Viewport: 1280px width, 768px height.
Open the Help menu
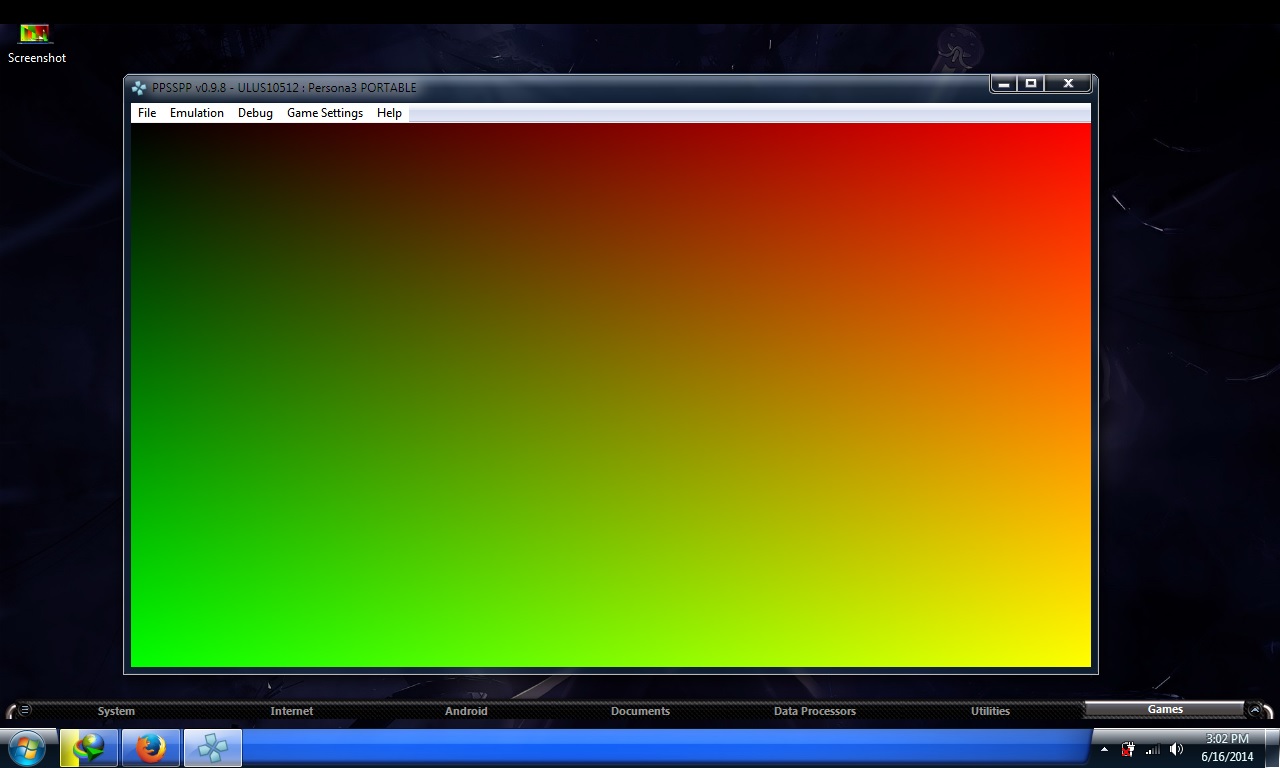[x=389, y=113]
